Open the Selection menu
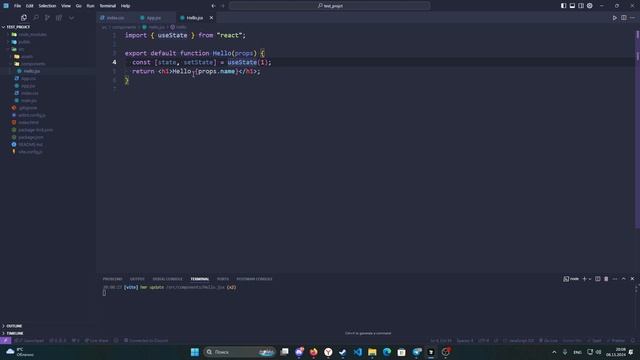640x360 pixels. pos(47,6)
